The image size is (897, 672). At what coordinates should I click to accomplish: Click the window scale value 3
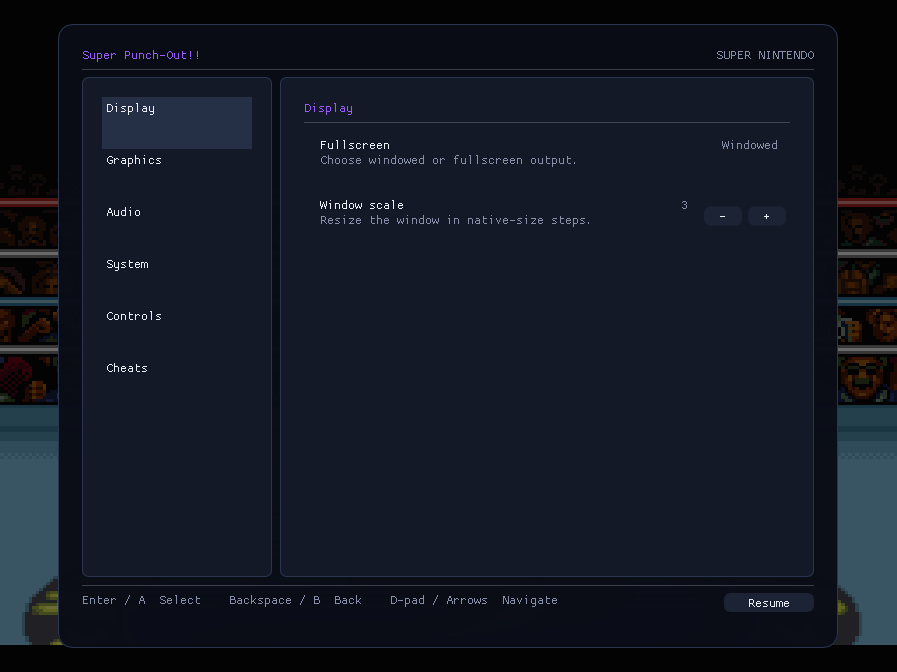tap(684, 205)
